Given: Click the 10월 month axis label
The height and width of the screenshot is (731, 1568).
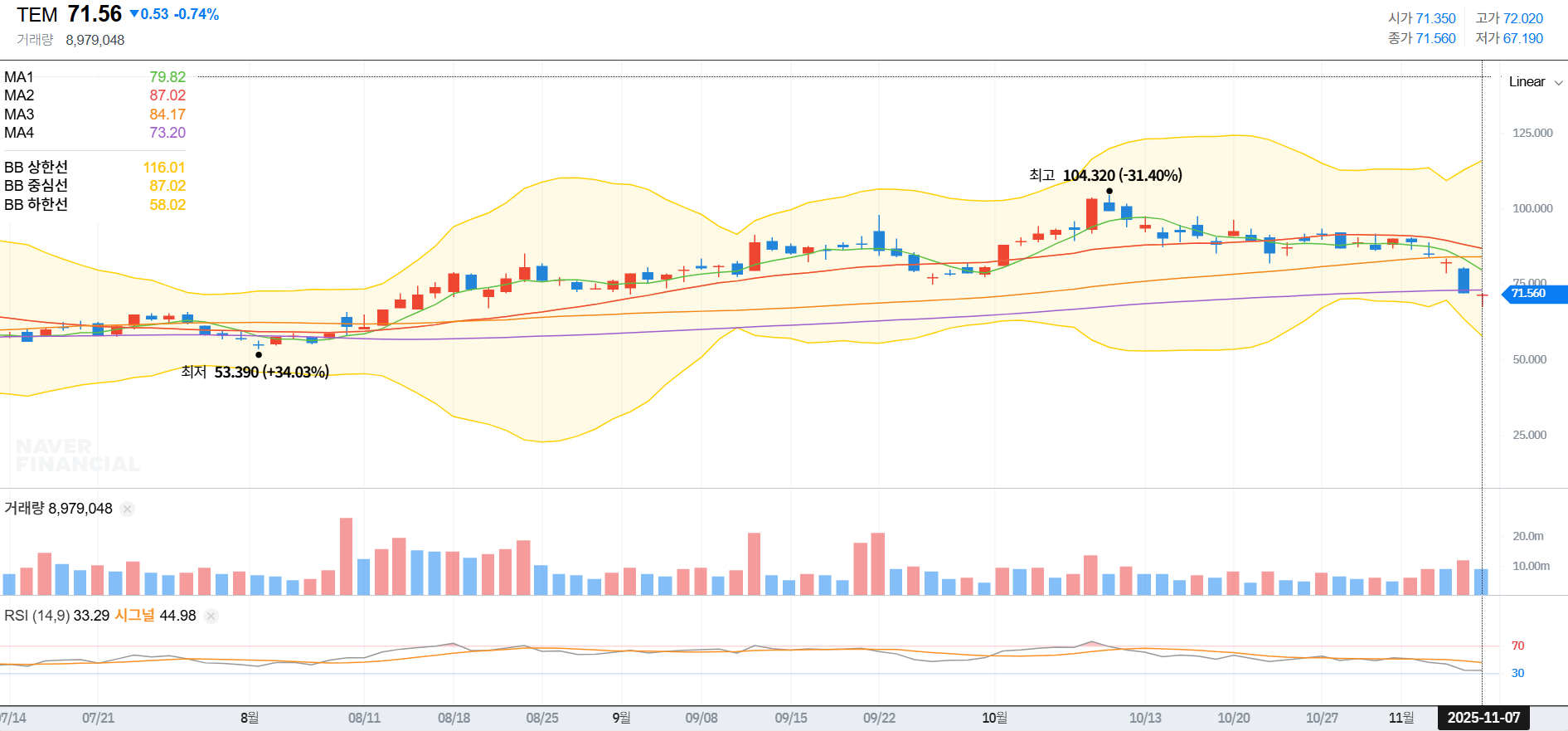Looking at the screenshot, I should coord(994,718).
